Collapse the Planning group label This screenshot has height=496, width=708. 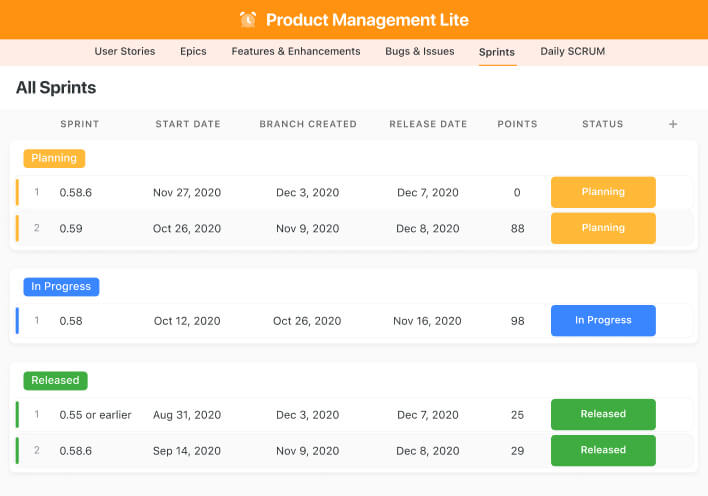[54, 158]
